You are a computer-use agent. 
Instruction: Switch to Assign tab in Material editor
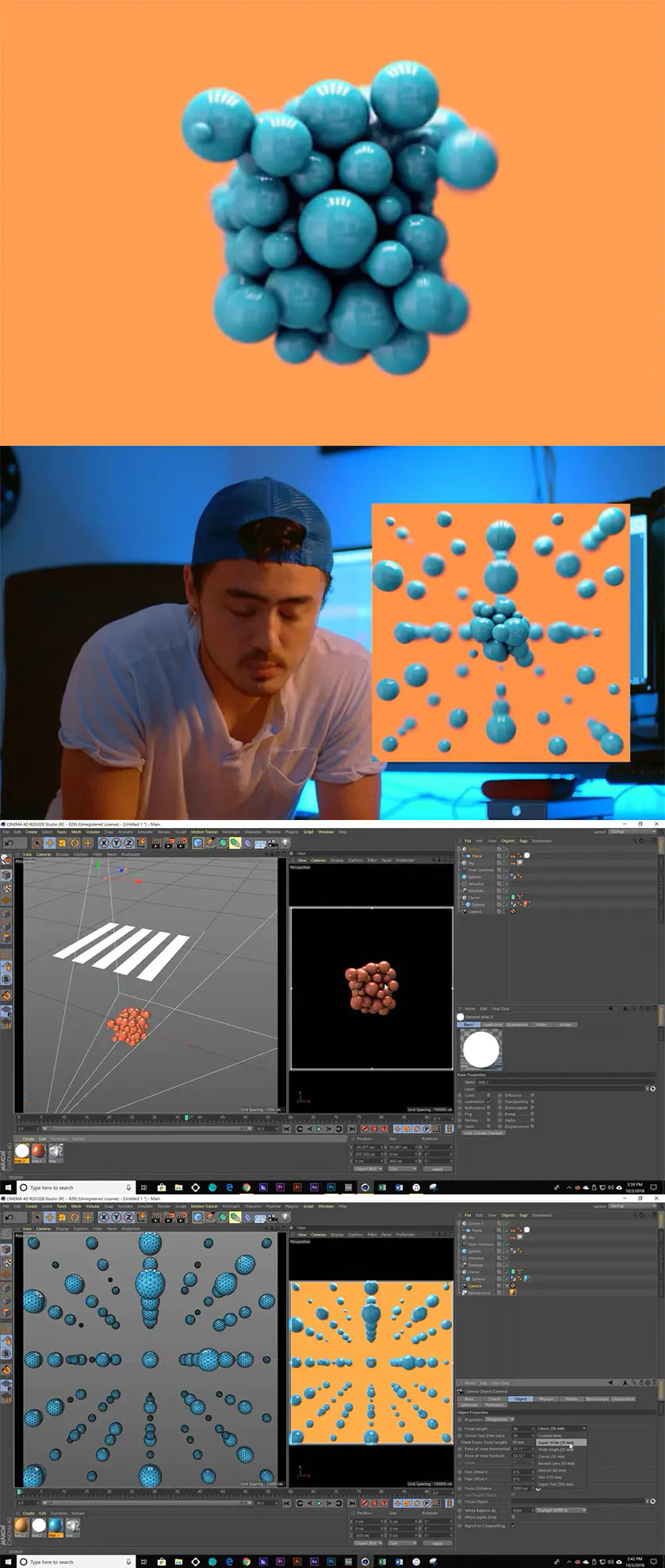pyautogui.click(x=565, y=1025)
